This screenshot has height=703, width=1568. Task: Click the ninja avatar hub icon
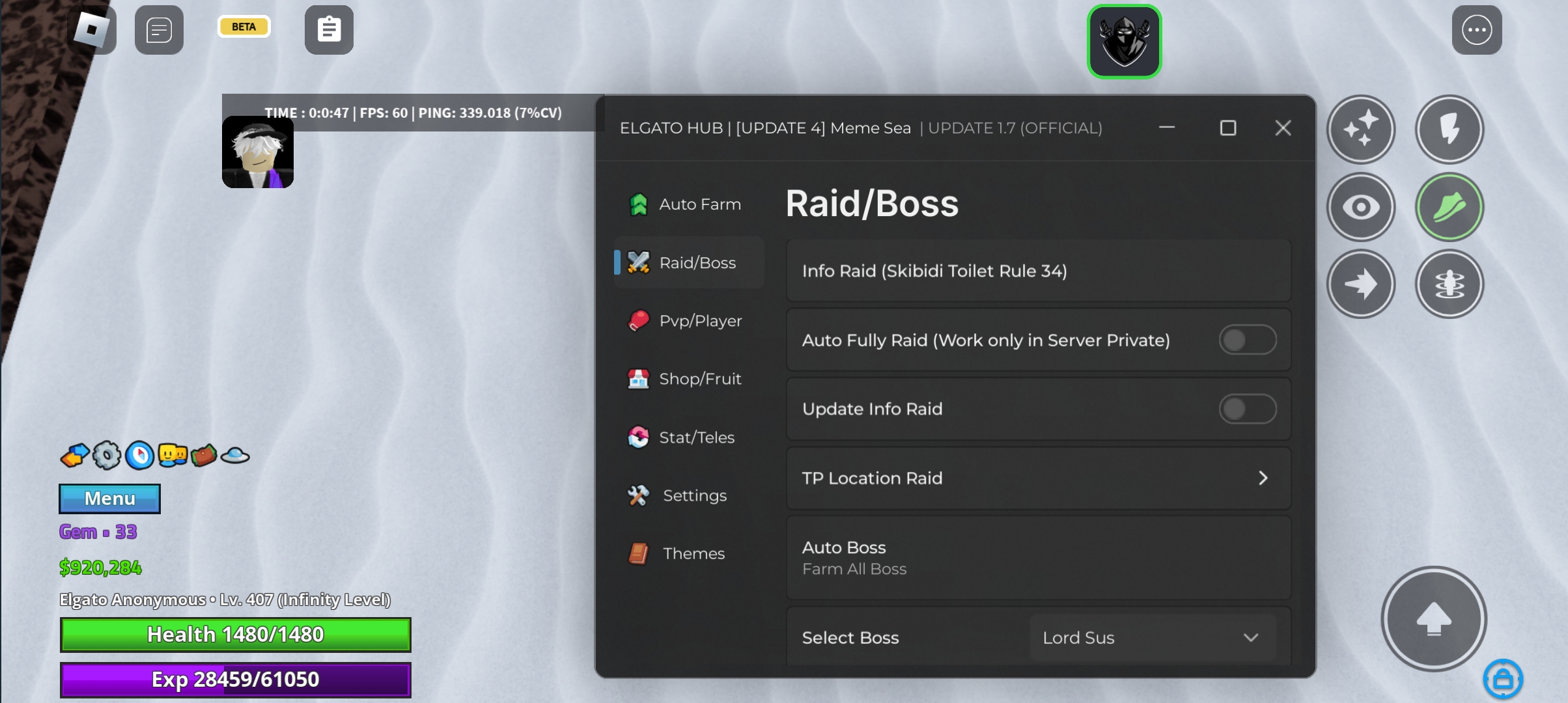pyautogui.click(x=1124, y=42)
